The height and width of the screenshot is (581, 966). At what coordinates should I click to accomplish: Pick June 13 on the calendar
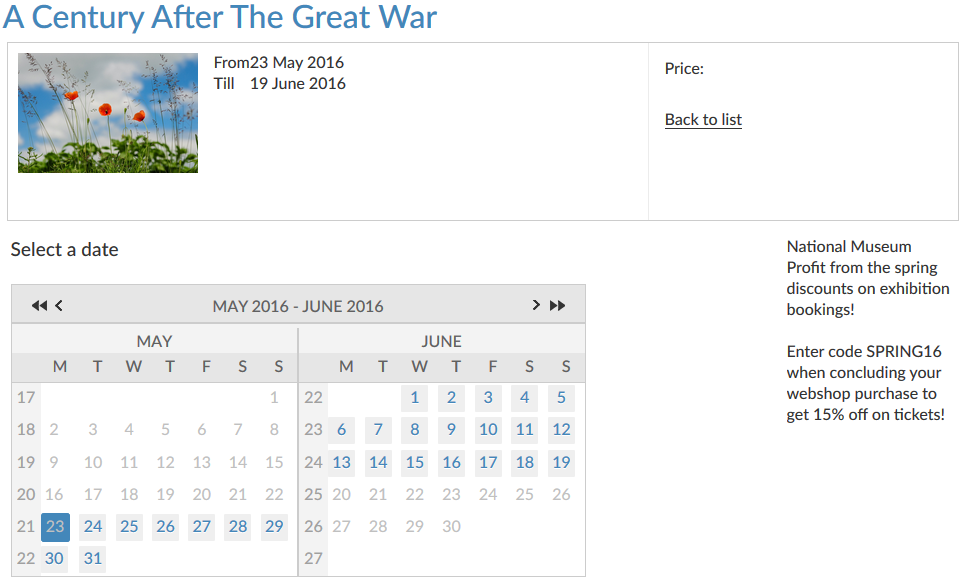tap(342, 462)
